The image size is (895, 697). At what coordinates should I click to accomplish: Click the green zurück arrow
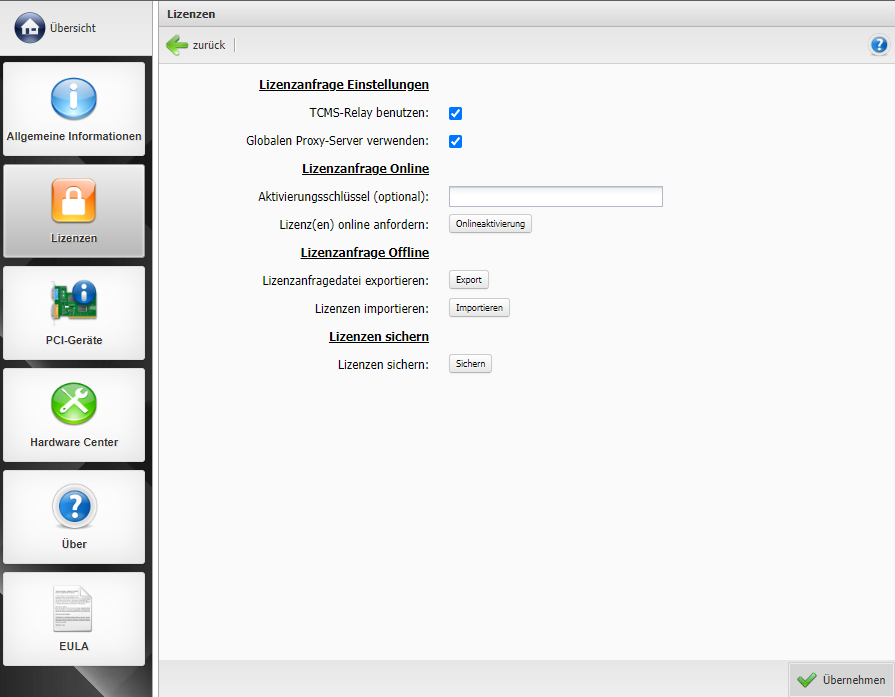[x=178, y=45]
